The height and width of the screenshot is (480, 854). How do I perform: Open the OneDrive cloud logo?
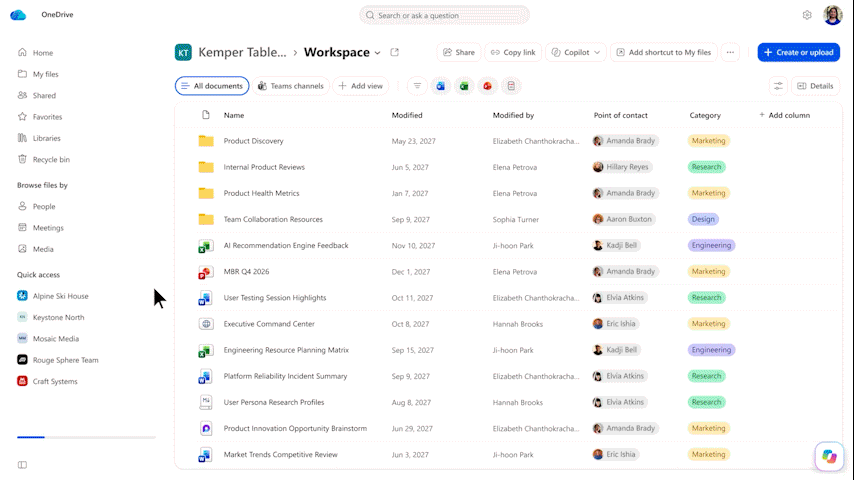(18, 15)
